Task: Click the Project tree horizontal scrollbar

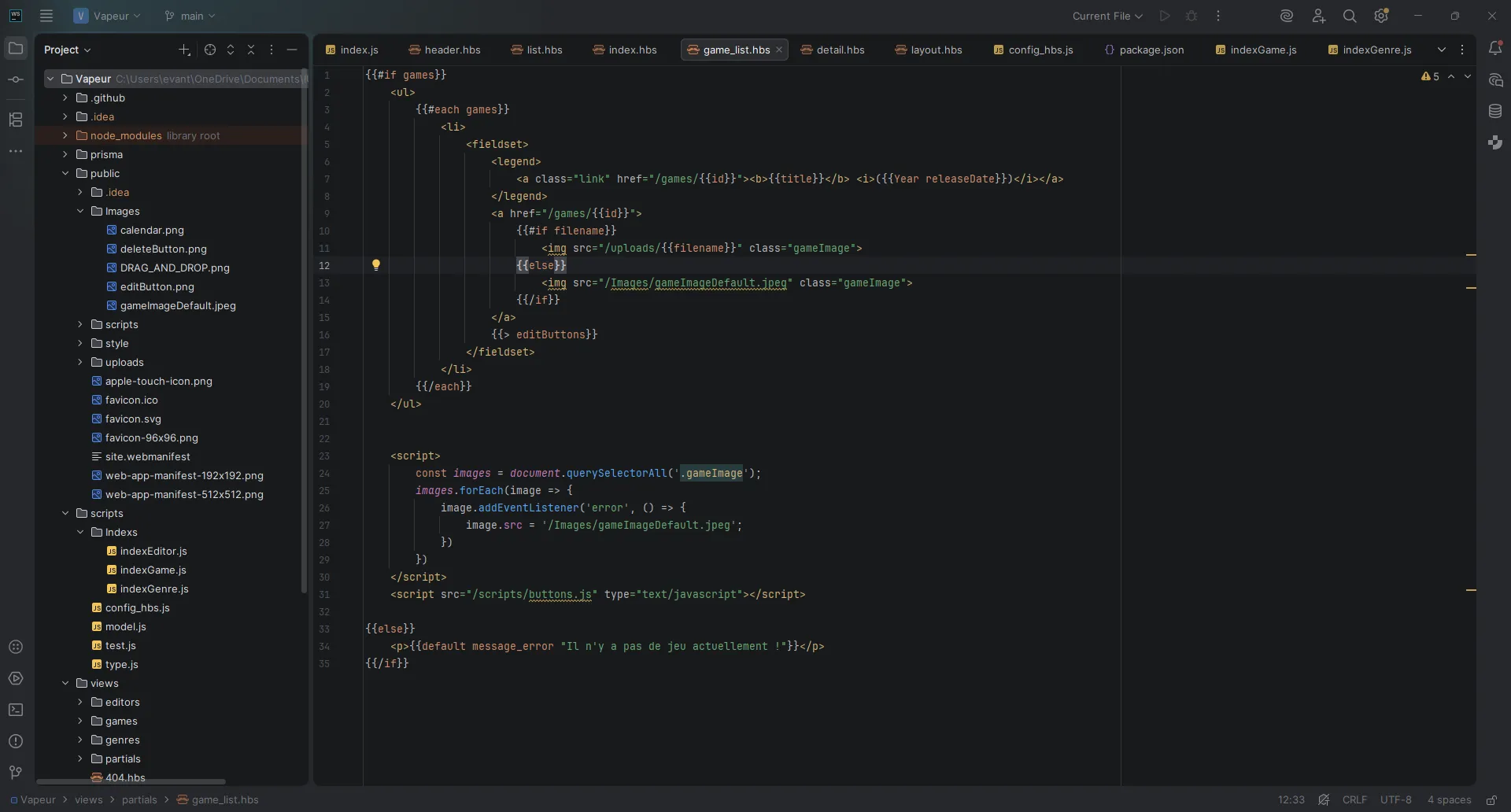Action: click(131, 781)
